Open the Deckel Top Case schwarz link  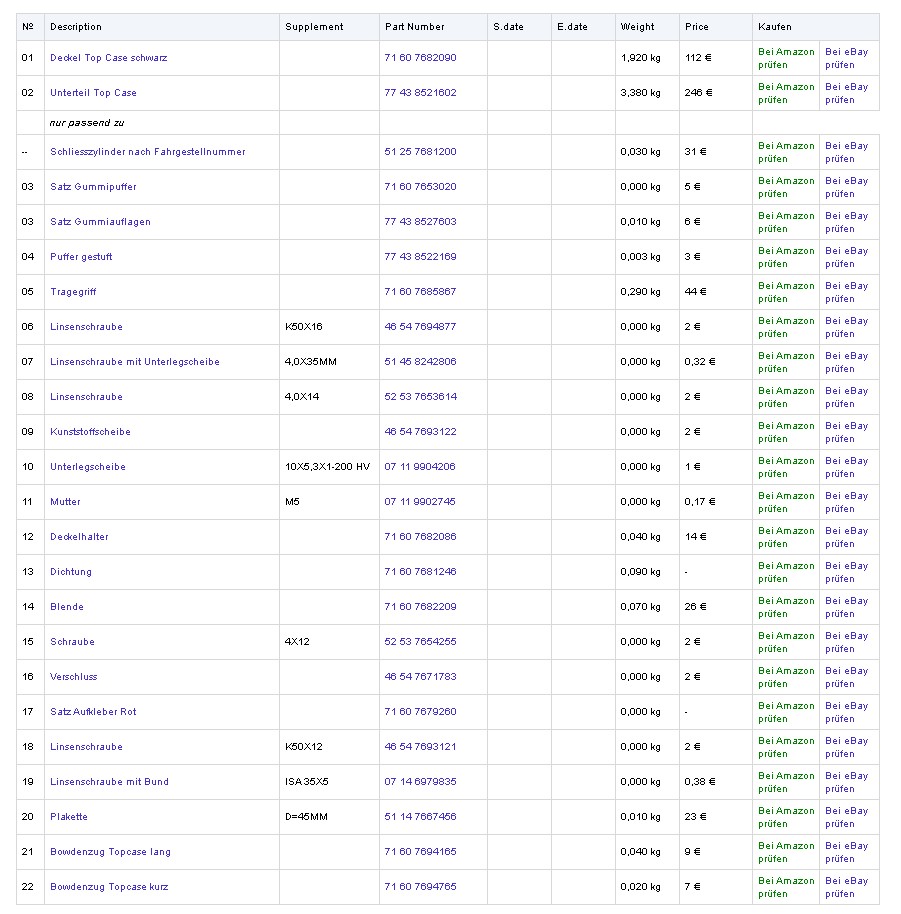[108, 58]
